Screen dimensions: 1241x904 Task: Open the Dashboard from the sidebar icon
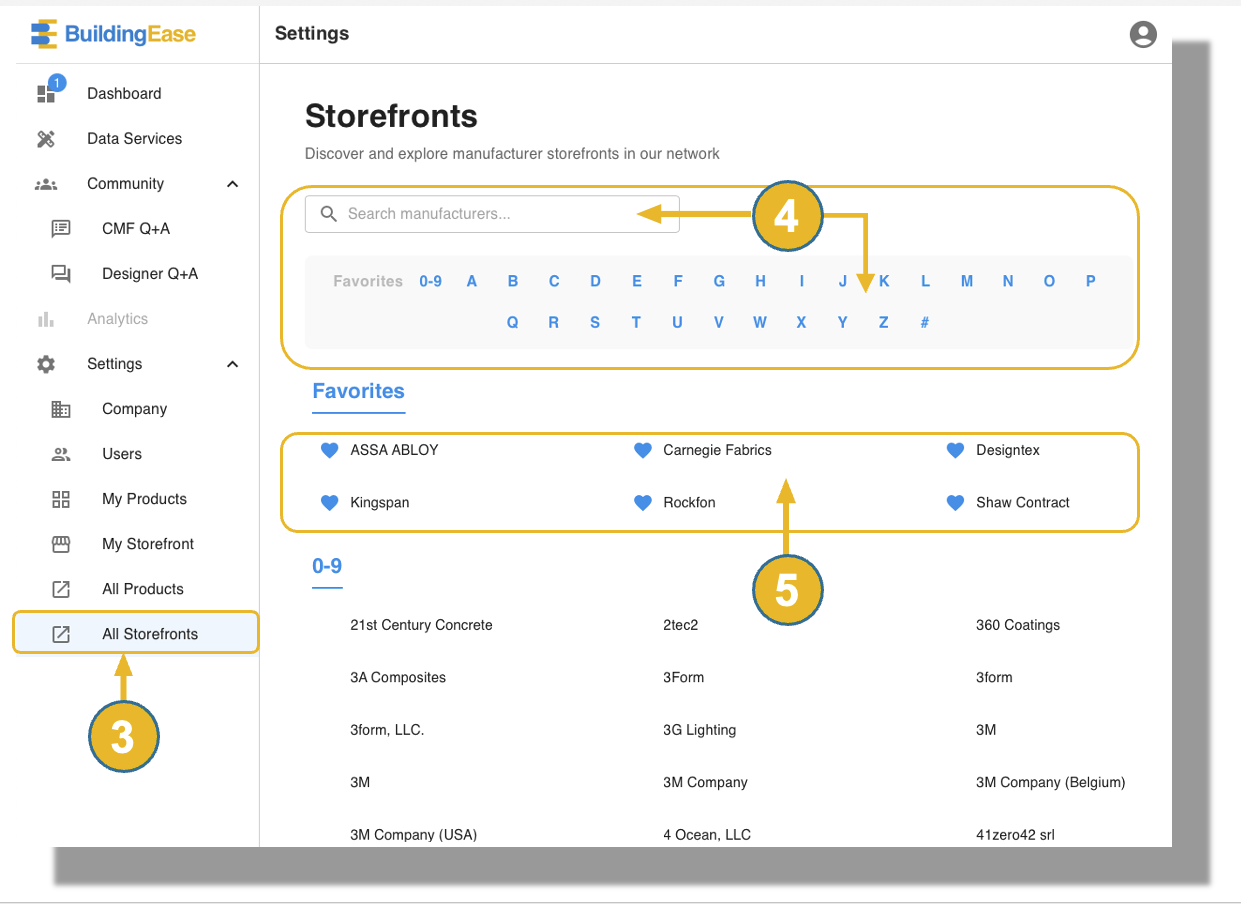point(46,92)
